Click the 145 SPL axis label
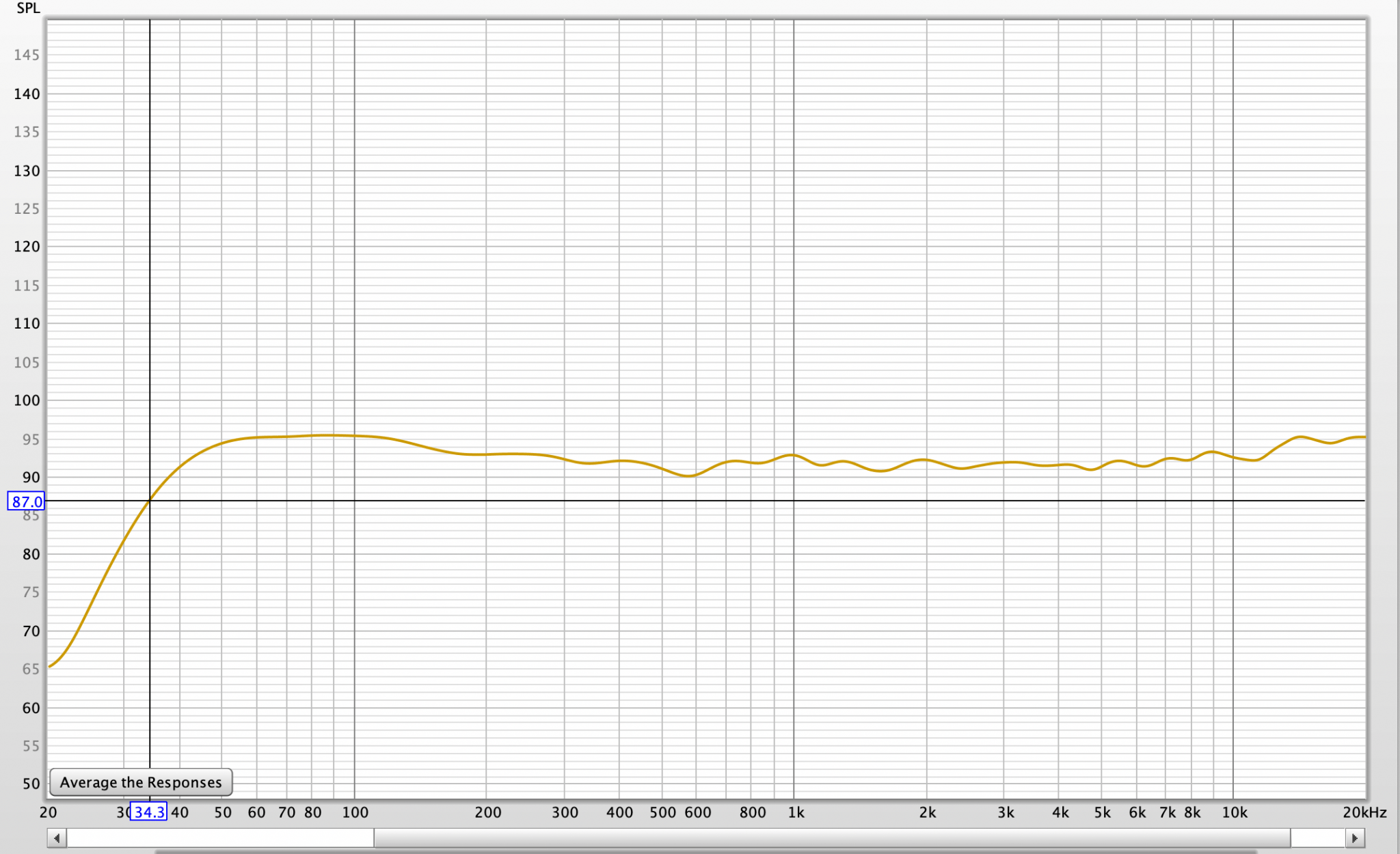The height and width of the screenshot is (854, 1400). click(x=27, y=55)
